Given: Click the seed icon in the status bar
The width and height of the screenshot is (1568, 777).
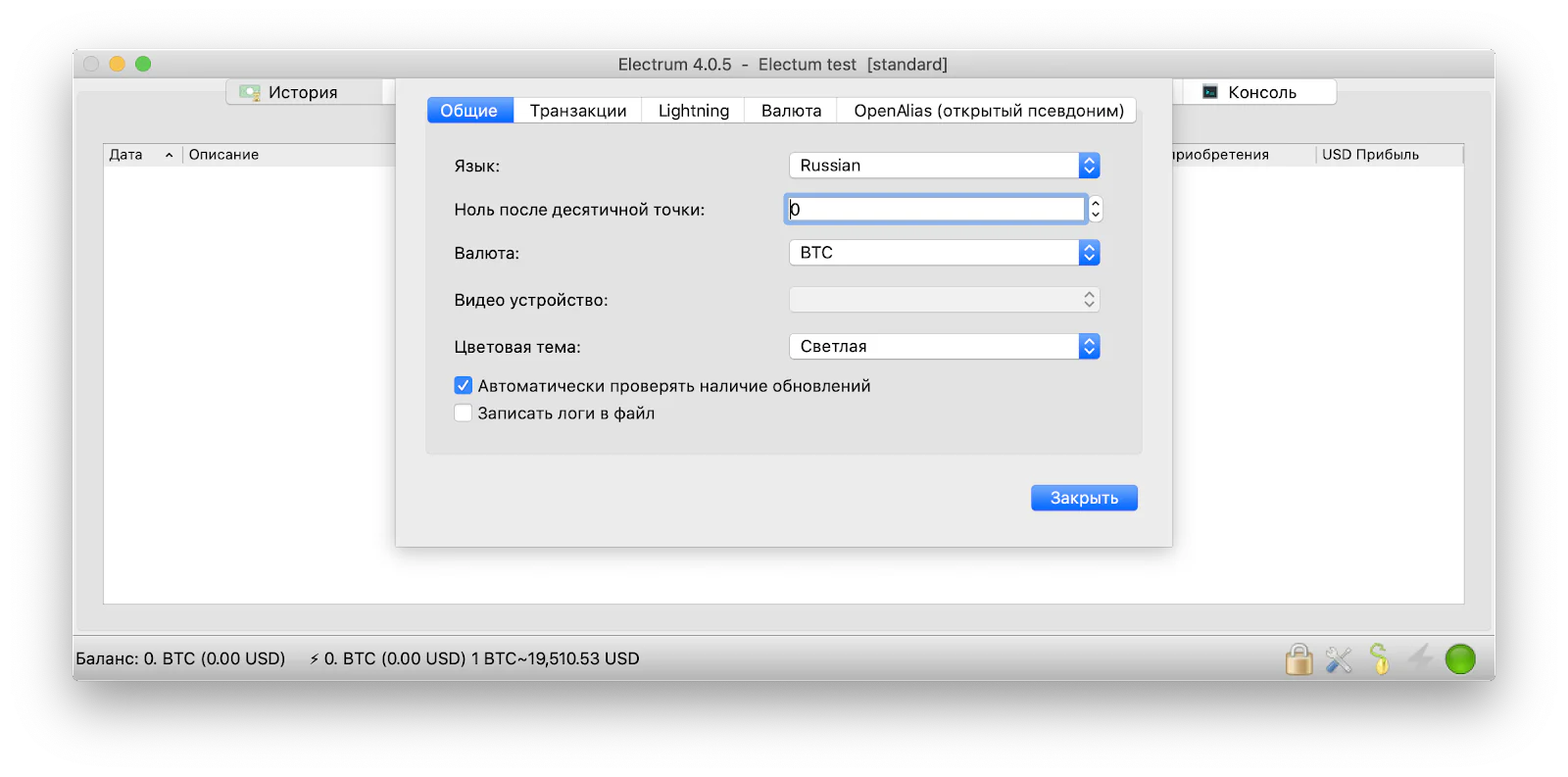Looking at the screenshot, I should [1379, 659].
